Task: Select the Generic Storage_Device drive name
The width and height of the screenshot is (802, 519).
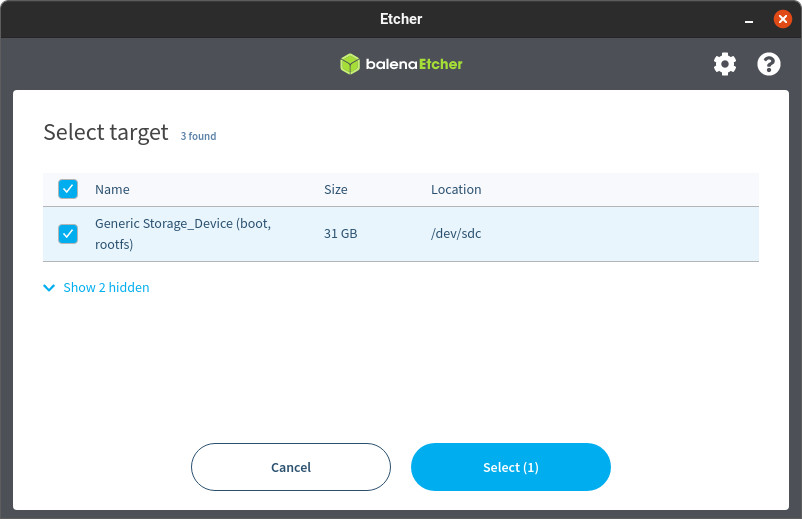Action: click(x=182, y=234)
